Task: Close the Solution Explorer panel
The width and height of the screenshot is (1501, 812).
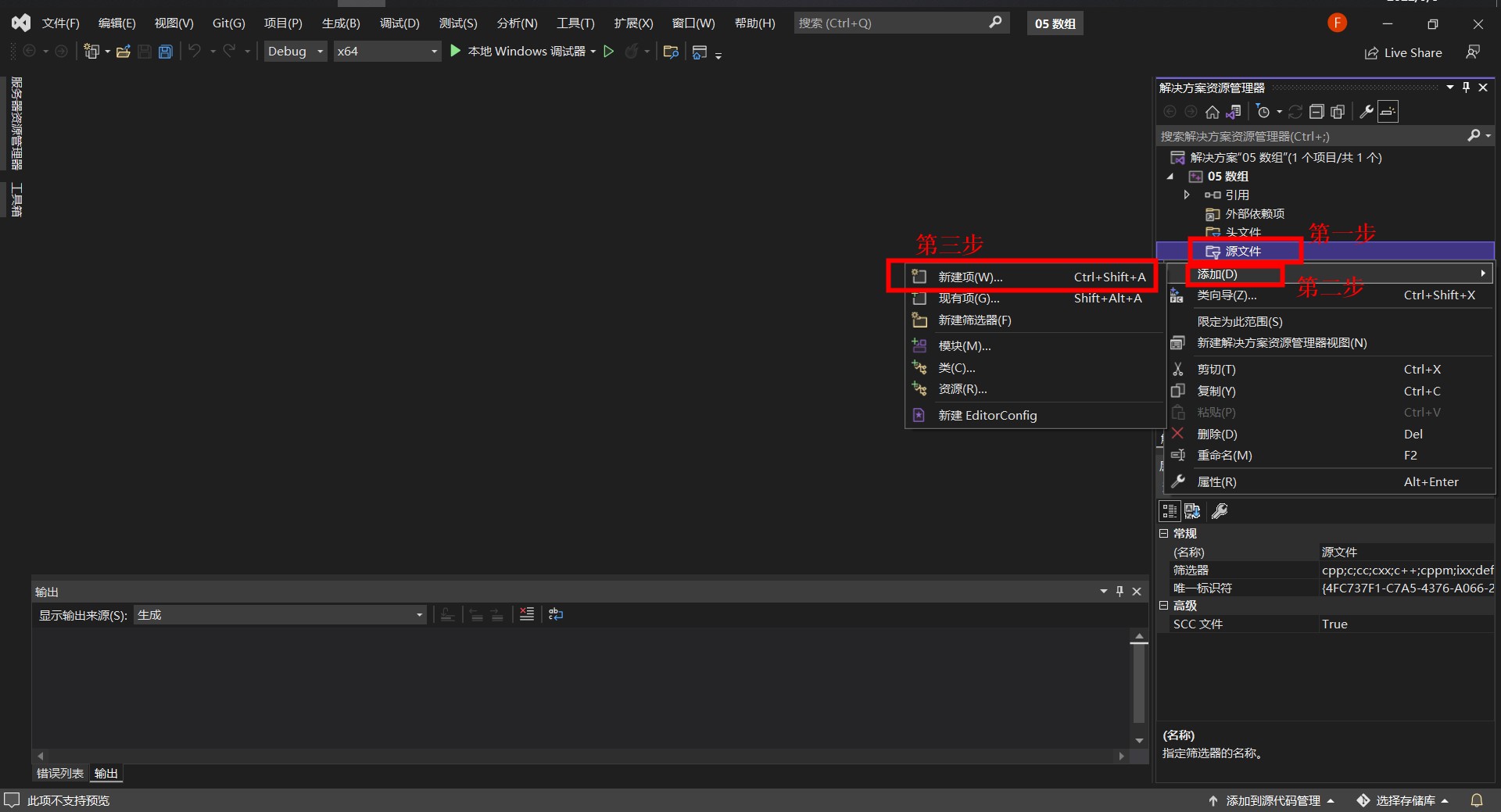Action: (x=1483, y=88)
